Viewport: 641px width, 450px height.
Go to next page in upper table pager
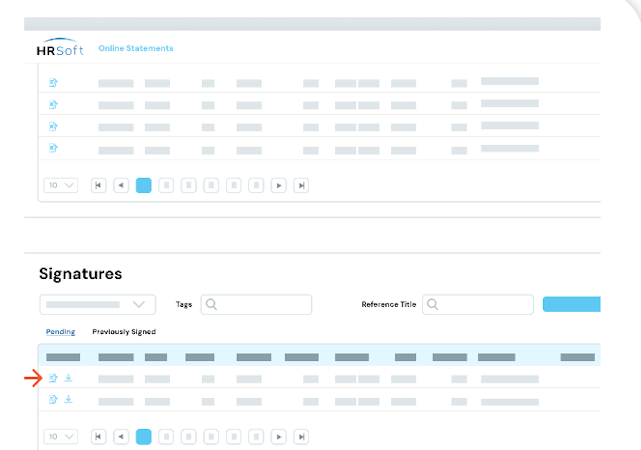pyautogui.click(x=279, y=186)
